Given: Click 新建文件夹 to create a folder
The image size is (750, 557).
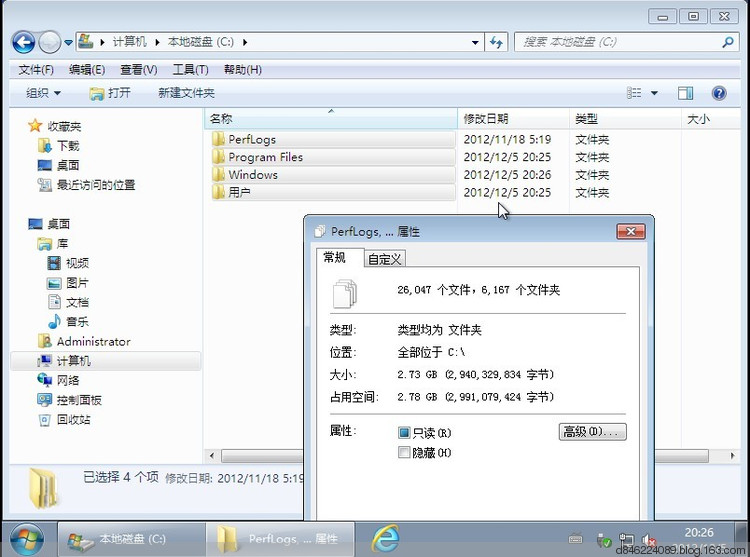Looking at the screenshot, I should point(186,93).
